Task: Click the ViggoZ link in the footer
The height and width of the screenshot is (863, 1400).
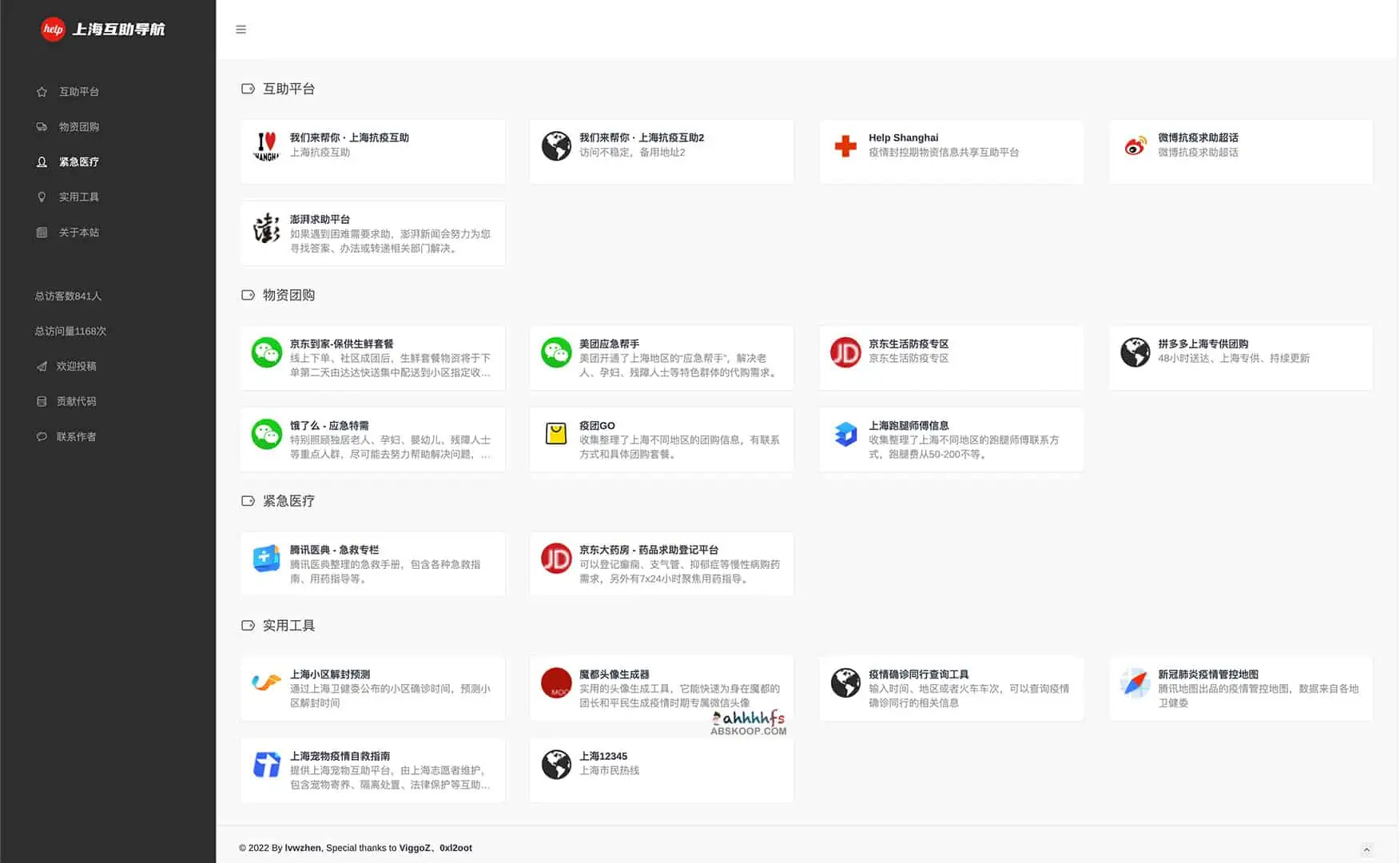Action: point(414,848)
